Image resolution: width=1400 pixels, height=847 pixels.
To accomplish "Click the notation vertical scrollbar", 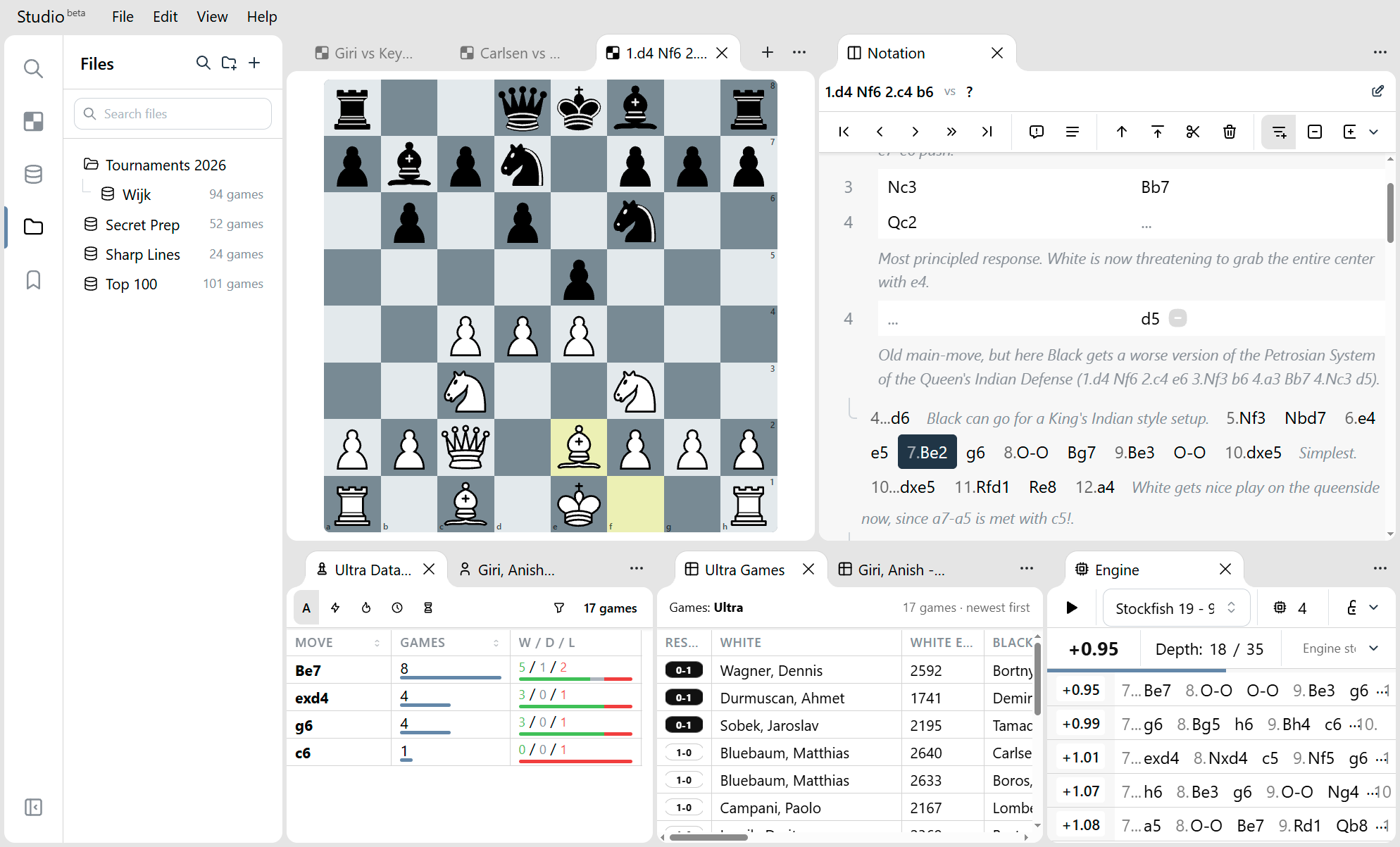I will (x=1390, y=213).
